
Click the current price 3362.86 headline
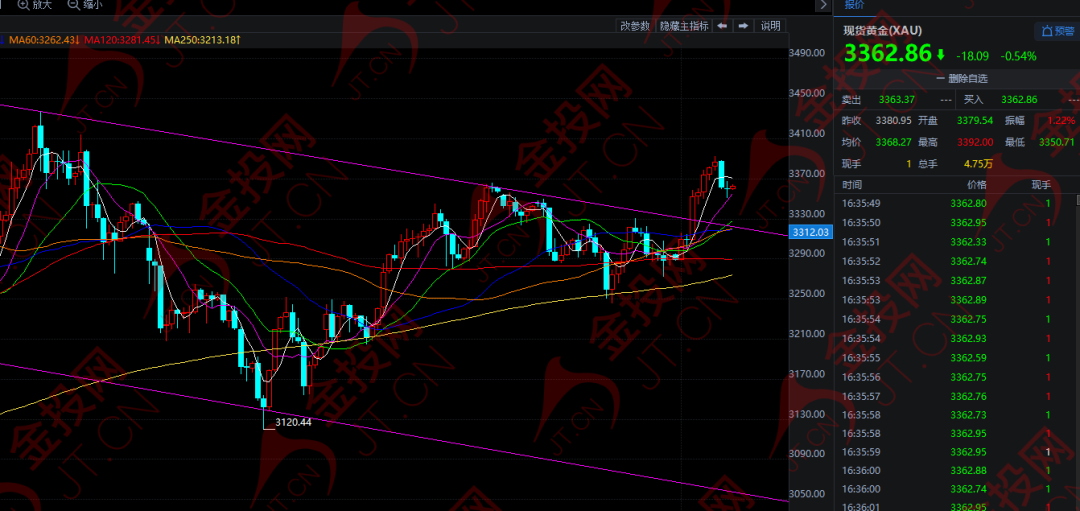click(x=888, y=54)
